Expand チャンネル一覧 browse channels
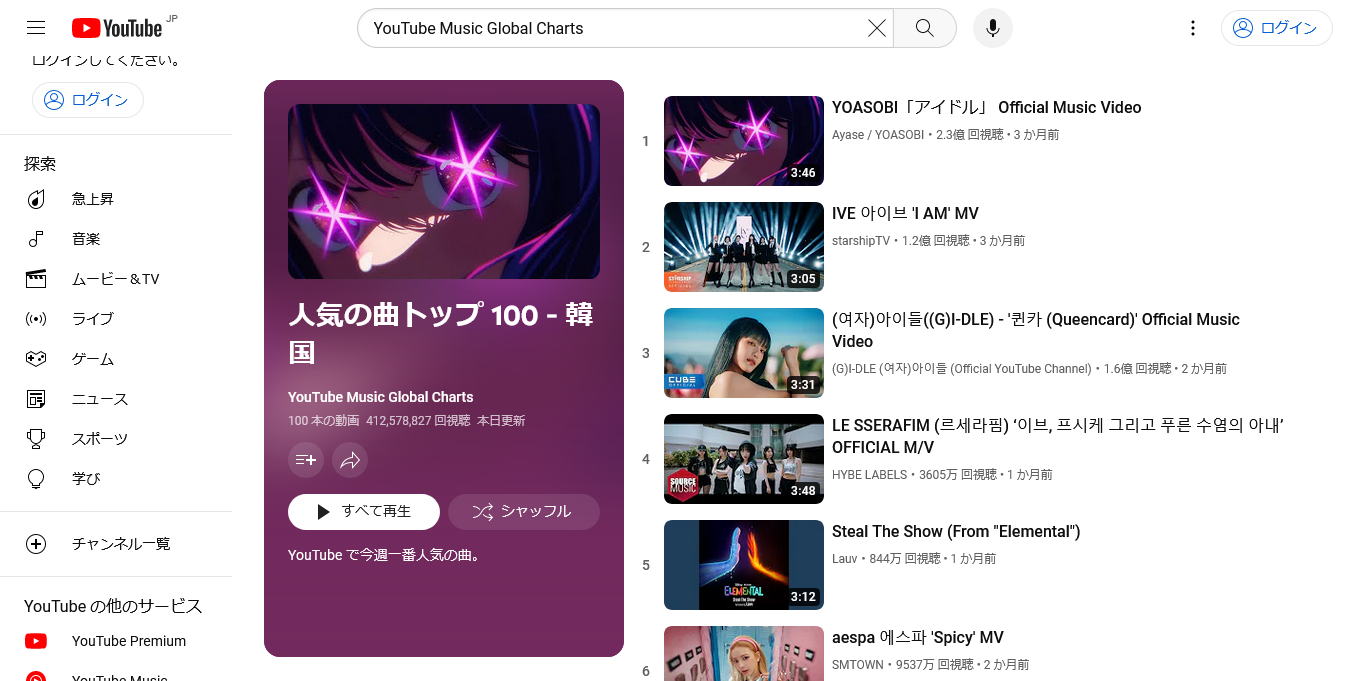 click(x=120, y=544)
